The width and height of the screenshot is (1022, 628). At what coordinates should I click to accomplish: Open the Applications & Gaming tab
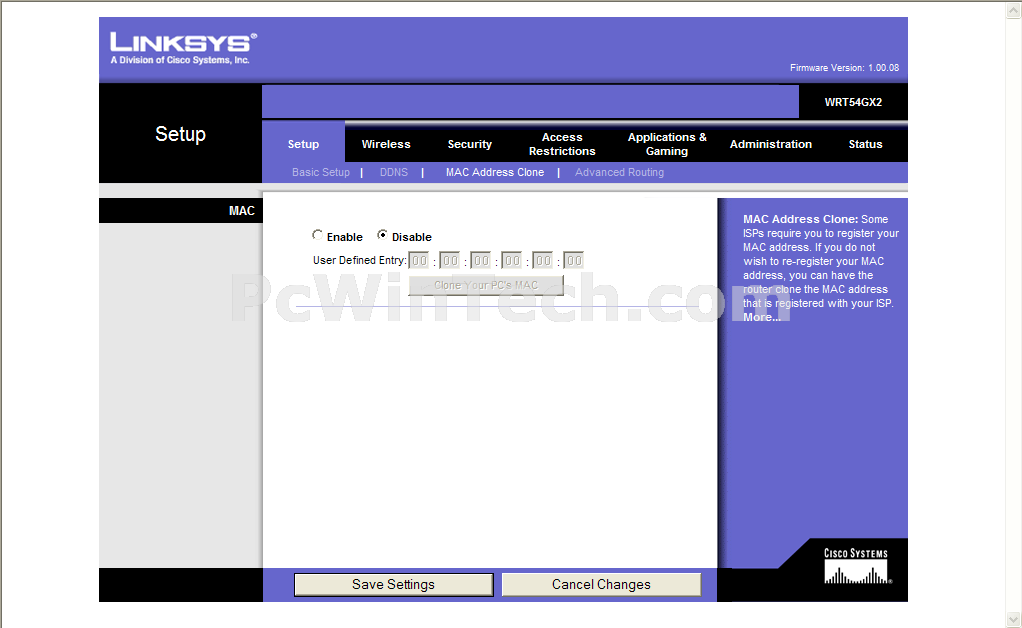[x=667, y=144]
